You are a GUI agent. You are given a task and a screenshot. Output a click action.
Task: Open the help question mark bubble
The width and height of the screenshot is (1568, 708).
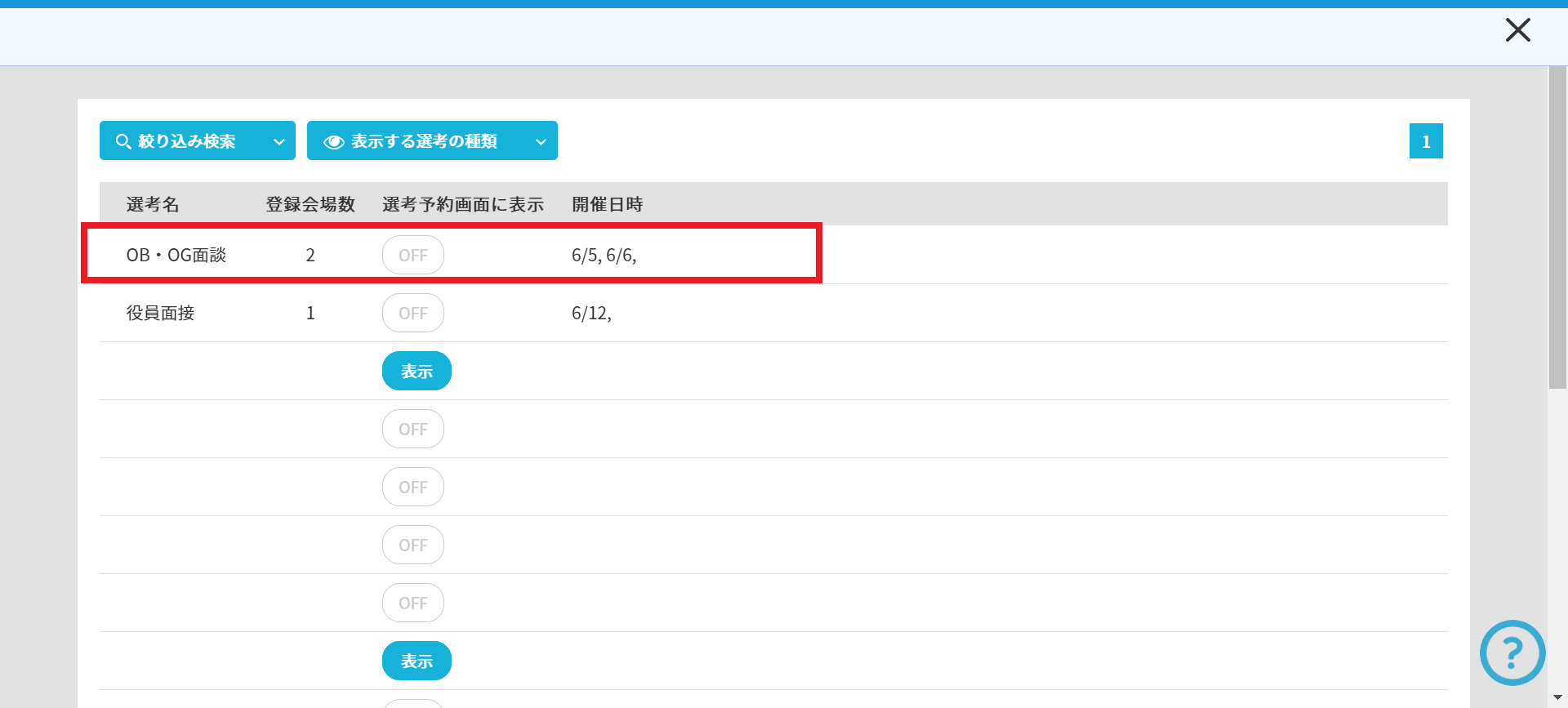click(x=1512, y=652)
